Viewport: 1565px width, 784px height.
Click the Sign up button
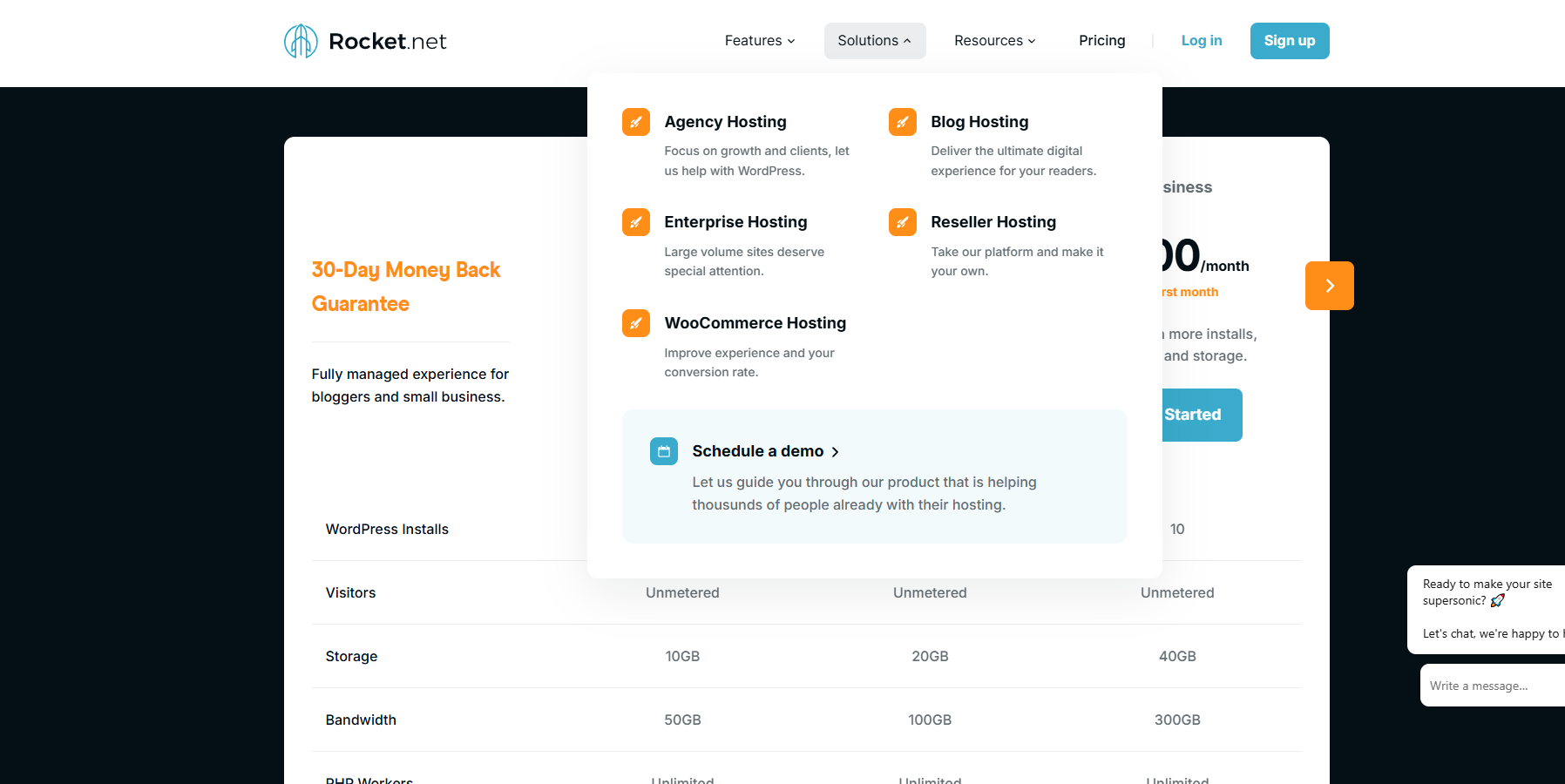(1289, 40)
